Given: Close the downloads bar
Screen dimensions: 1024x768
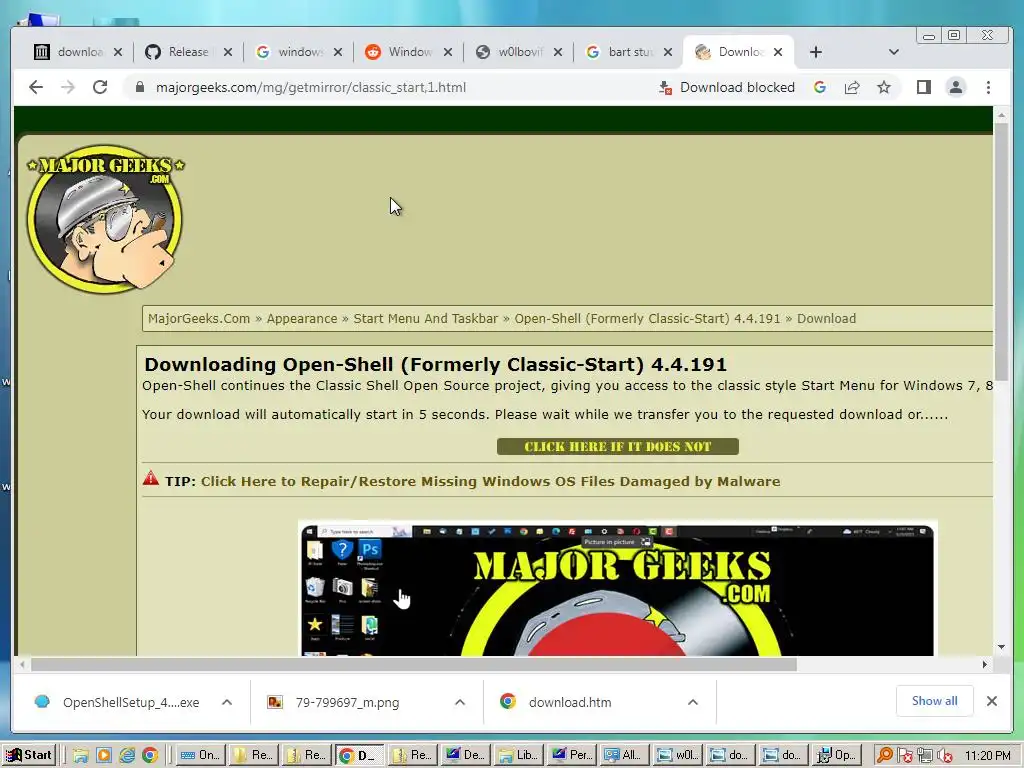Looking at the screenshot, I should tap(992, 701).
